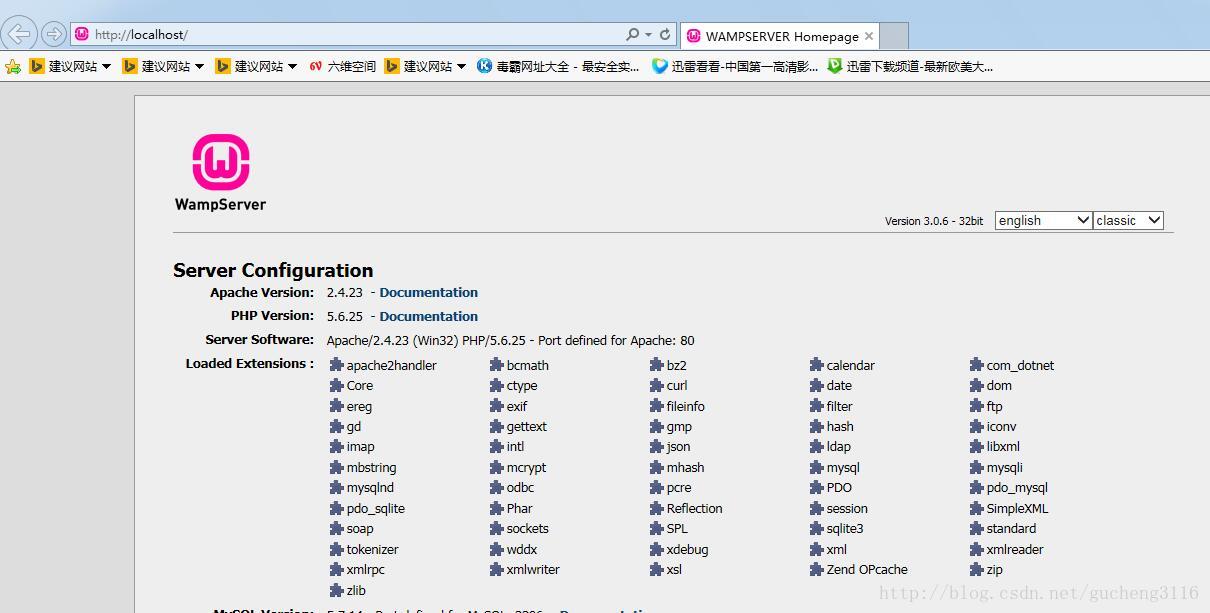Open a new blank browser tab

click(x=894, y=36)
